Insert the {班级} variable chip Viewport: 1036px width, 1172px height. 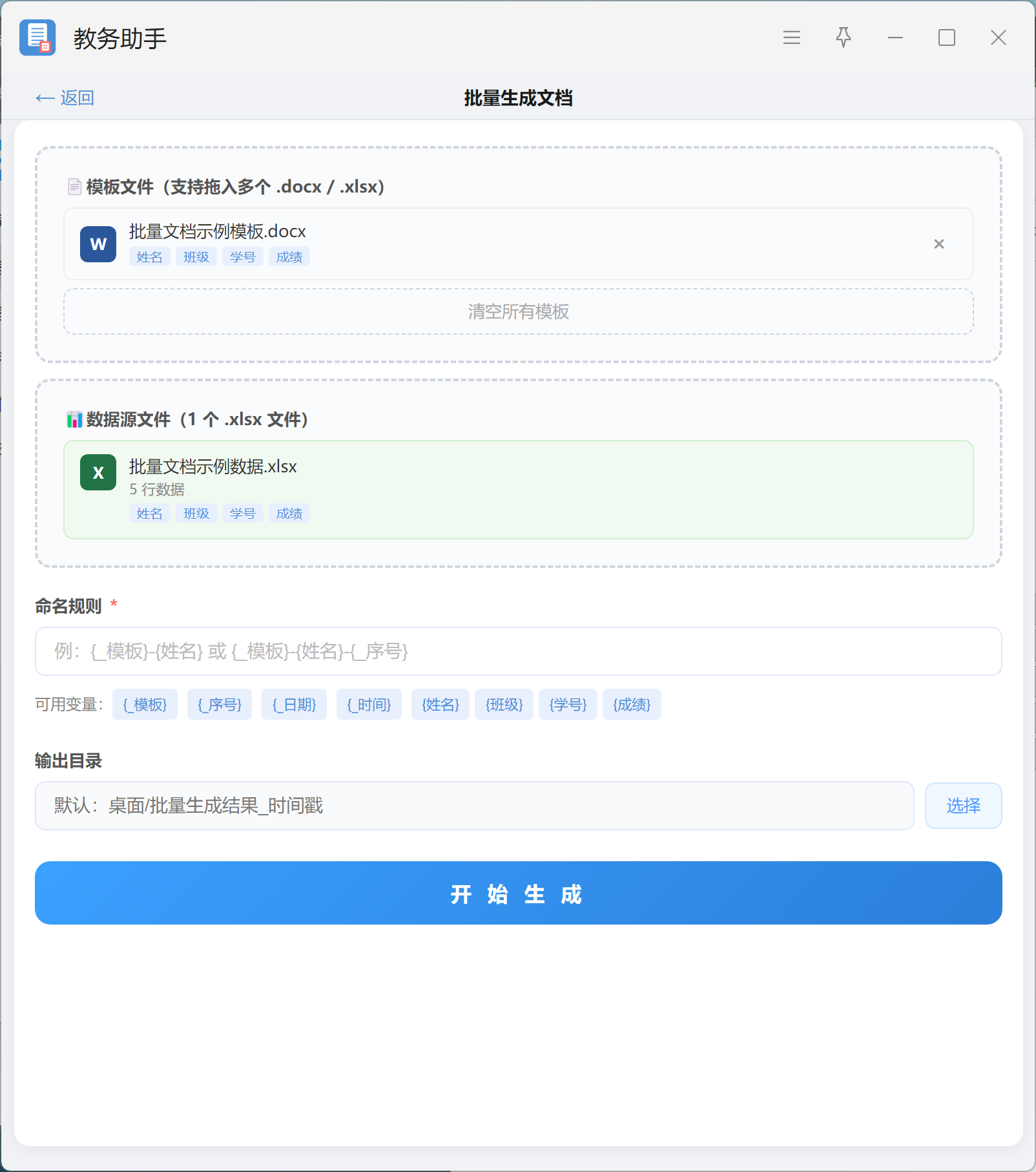(x=504, y=704)
